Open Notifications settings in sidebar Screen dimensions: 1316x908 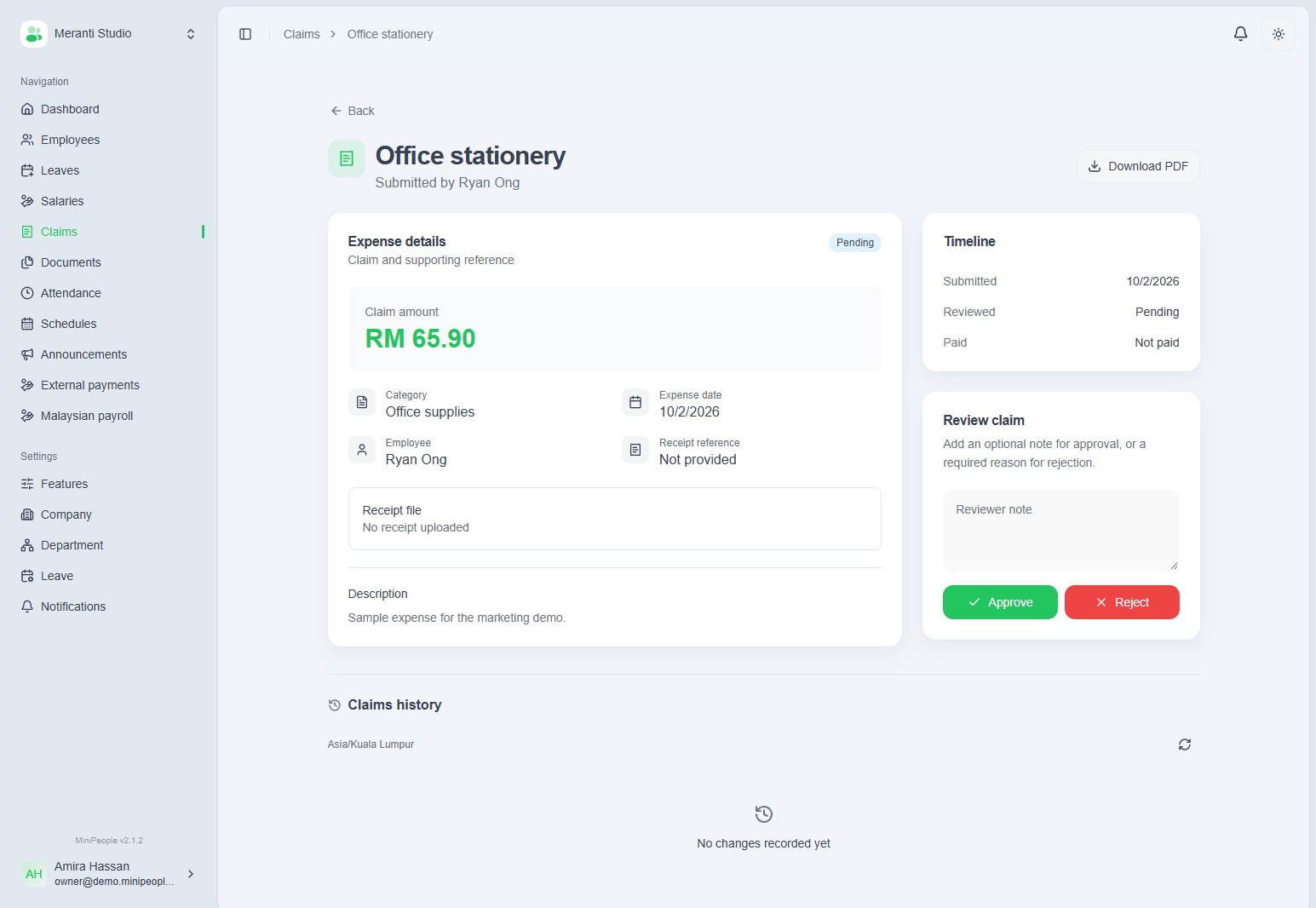coord(109,606)
